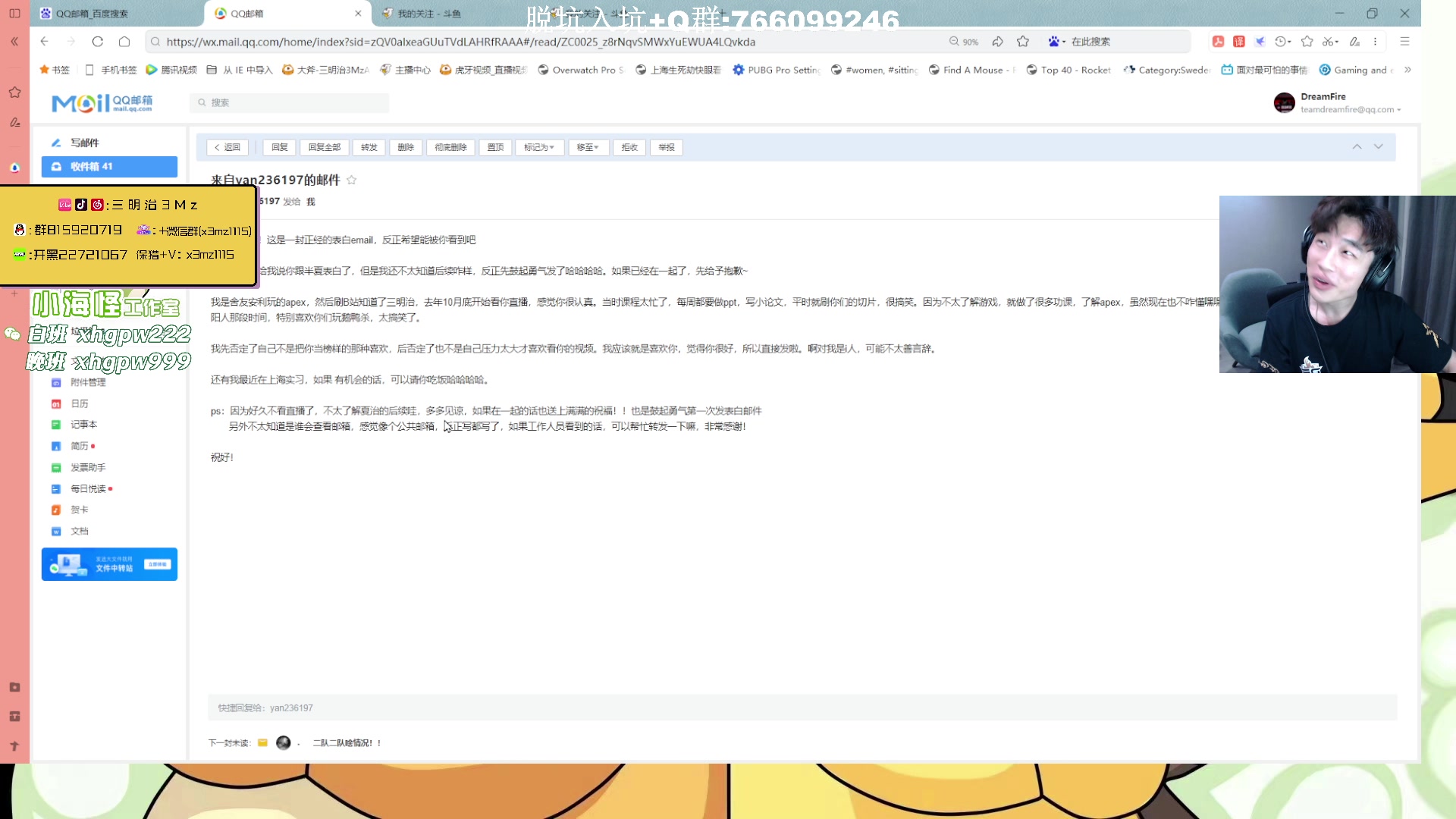Click 回复全部 reply all button
Viewport: 1456px width, 819px height.
point(325,147)
